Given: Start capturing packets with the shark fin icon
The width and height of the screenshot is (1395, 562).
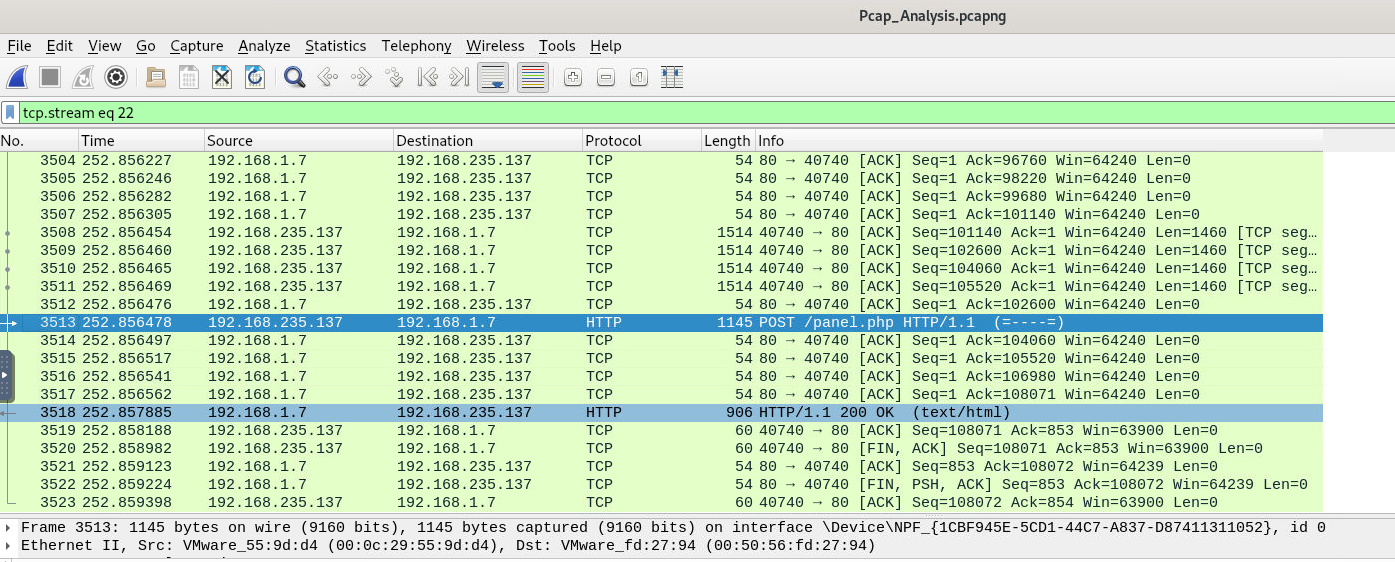Looking at the screenshot, I should coord(17,77).
